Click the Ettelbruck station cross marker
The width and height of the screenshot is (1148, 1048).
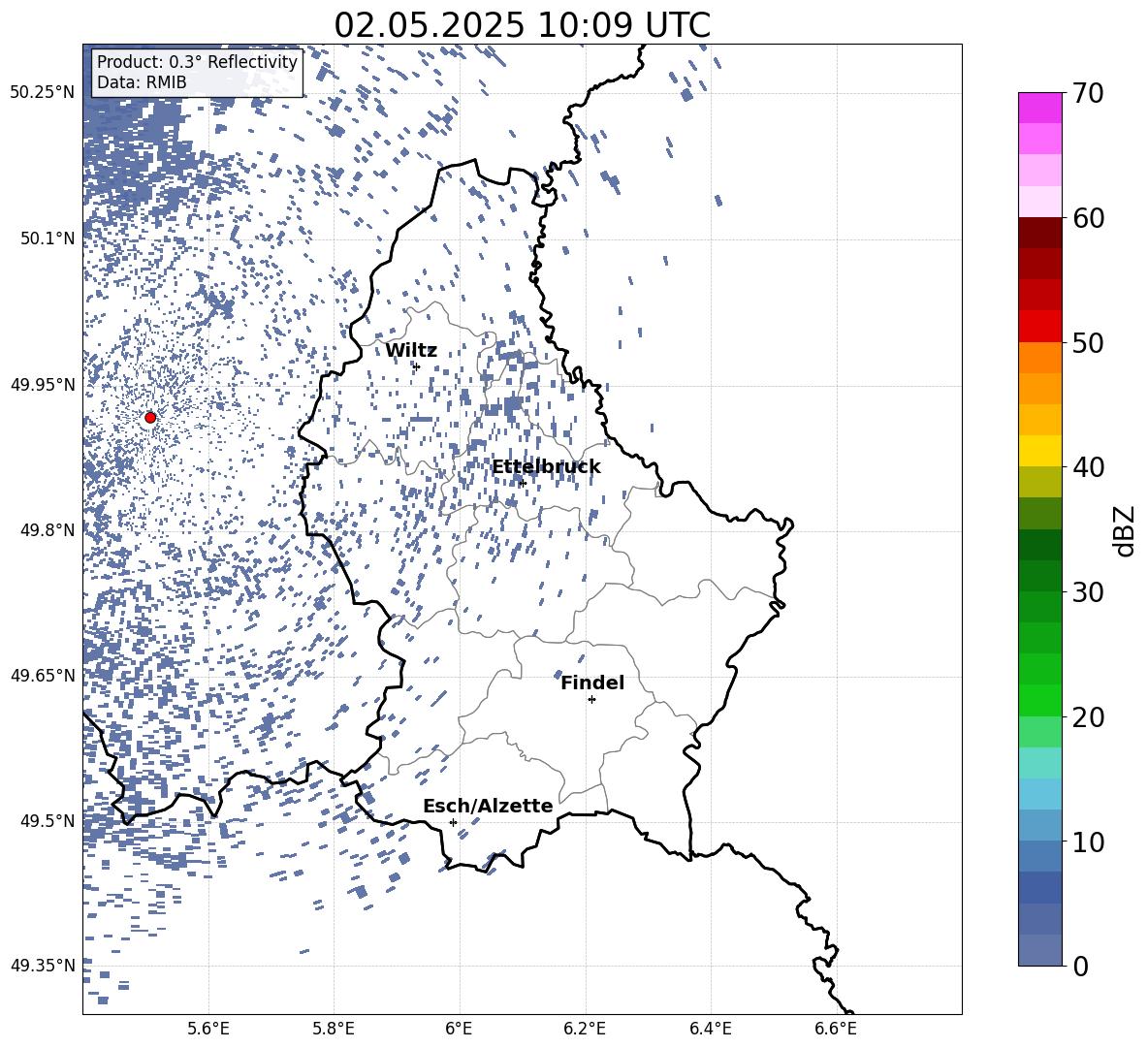point(522,483)
